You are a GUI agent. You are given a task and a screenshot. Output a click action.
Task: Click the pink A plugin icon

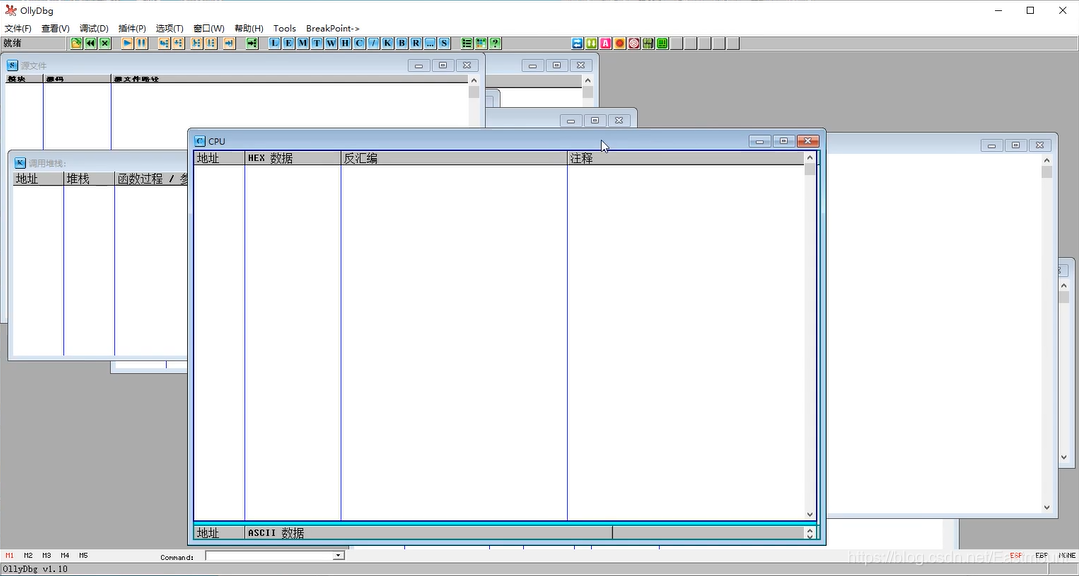606,43
